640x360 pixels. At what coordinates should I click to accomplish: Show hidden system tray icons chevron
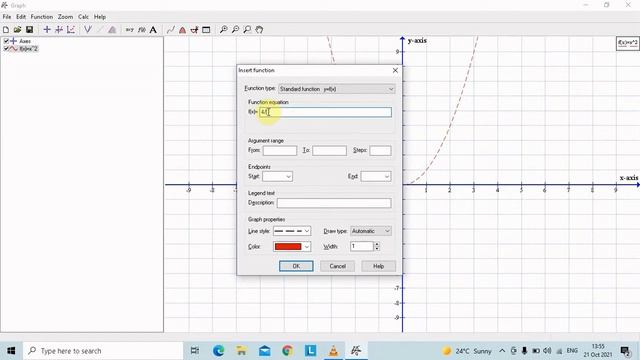502,351
